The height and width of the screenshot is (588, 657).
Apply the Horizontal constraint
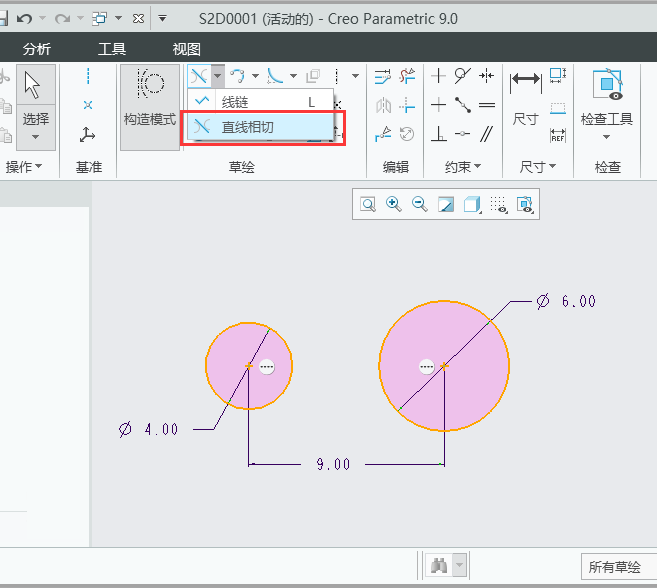438,105
